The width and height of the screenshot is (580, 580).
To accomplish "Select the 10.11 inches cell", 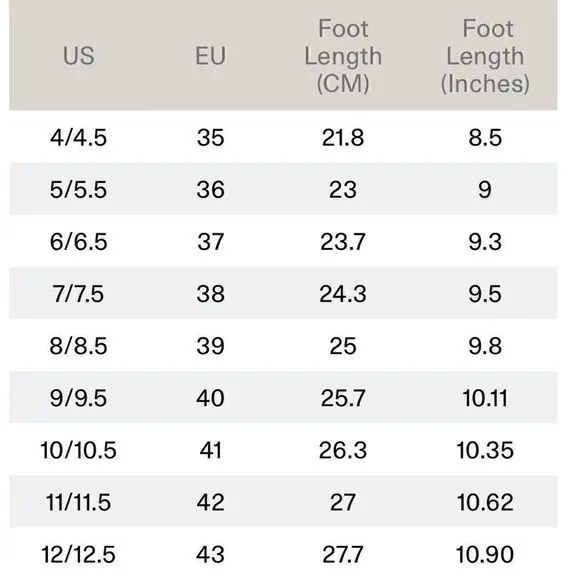I will click(485, 398).
